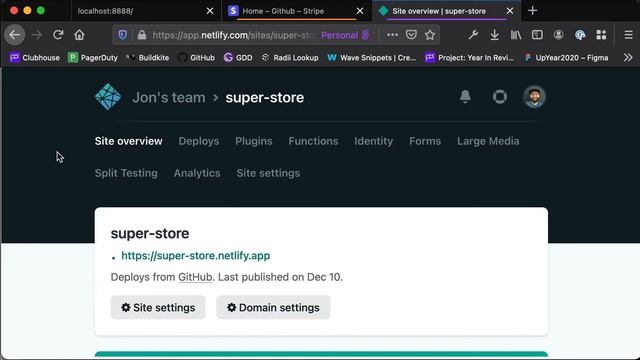The height and width of the screenshot is (360, 640).
Task: Open developer tools wrench icon
Action: (x=473, y=35)
